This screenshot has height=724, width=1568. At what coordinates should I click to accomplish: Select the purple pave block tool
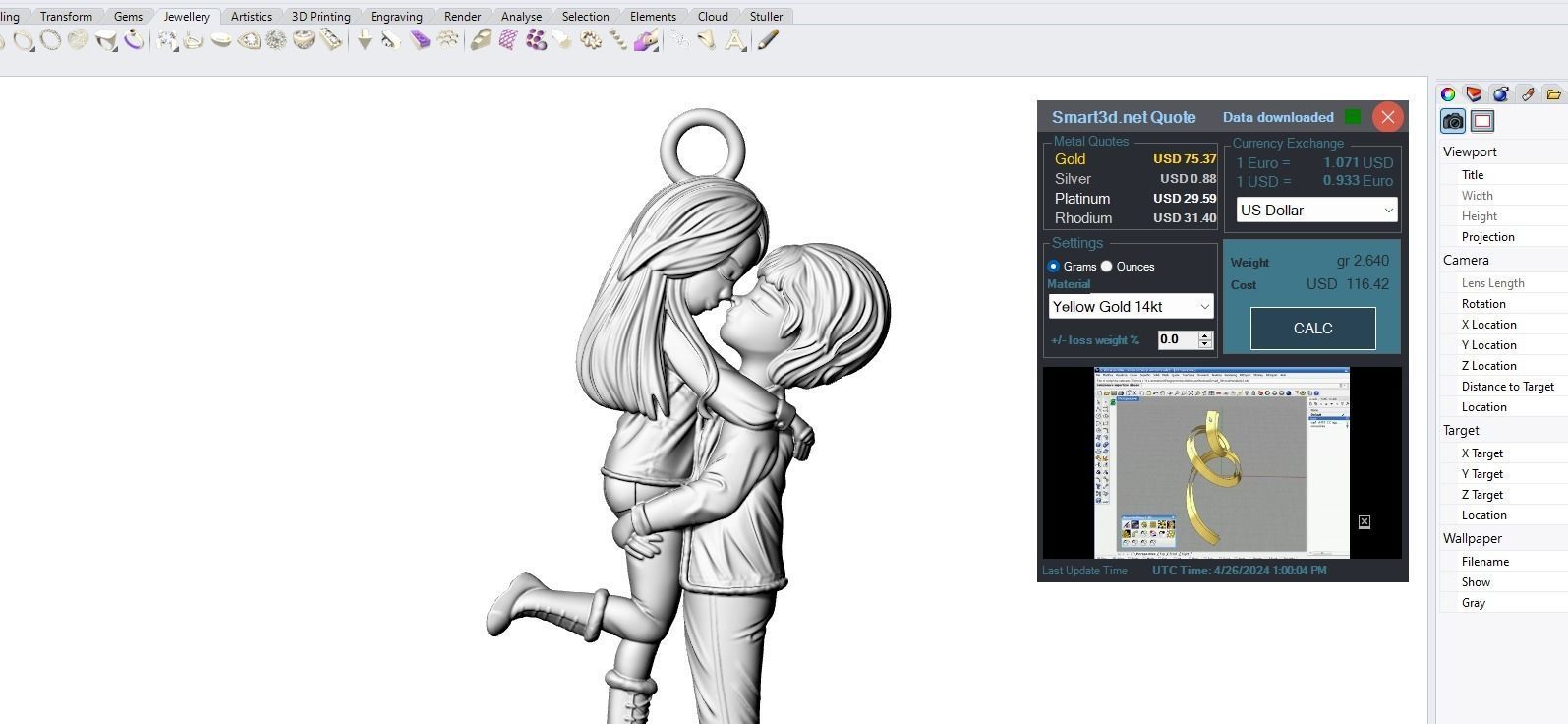tap(420, 40)
